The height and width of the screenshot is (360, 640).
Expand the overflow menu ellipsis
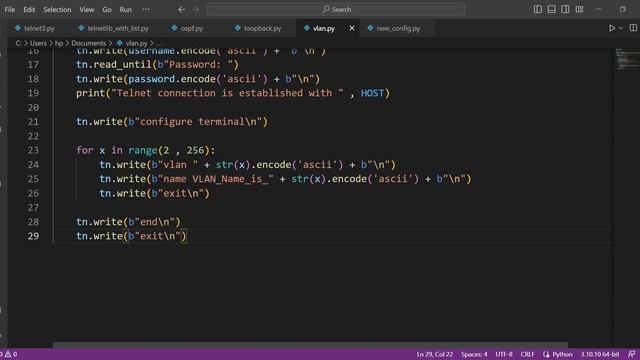pos(146,9)
